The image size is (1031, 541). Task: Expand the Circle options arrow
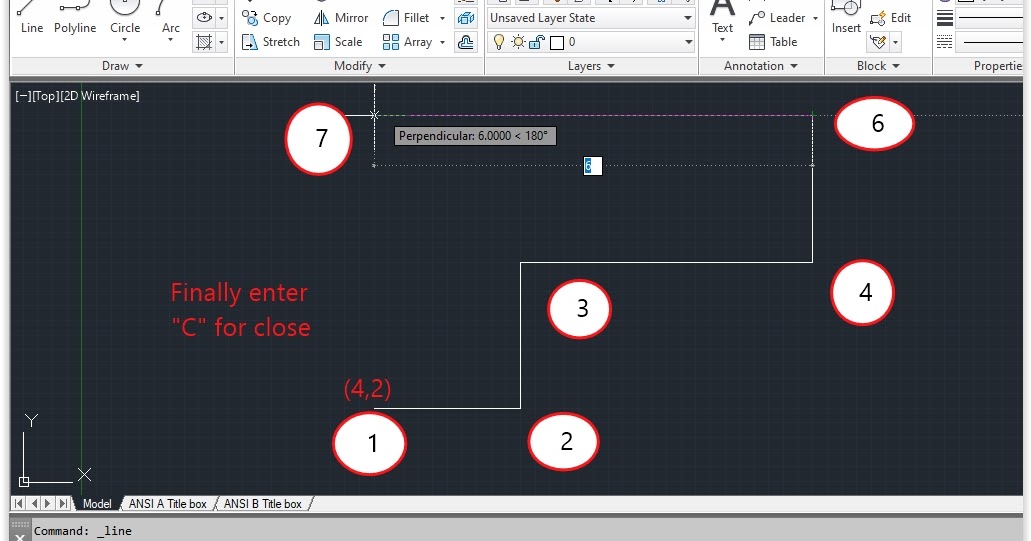click(x=124, y=40)
